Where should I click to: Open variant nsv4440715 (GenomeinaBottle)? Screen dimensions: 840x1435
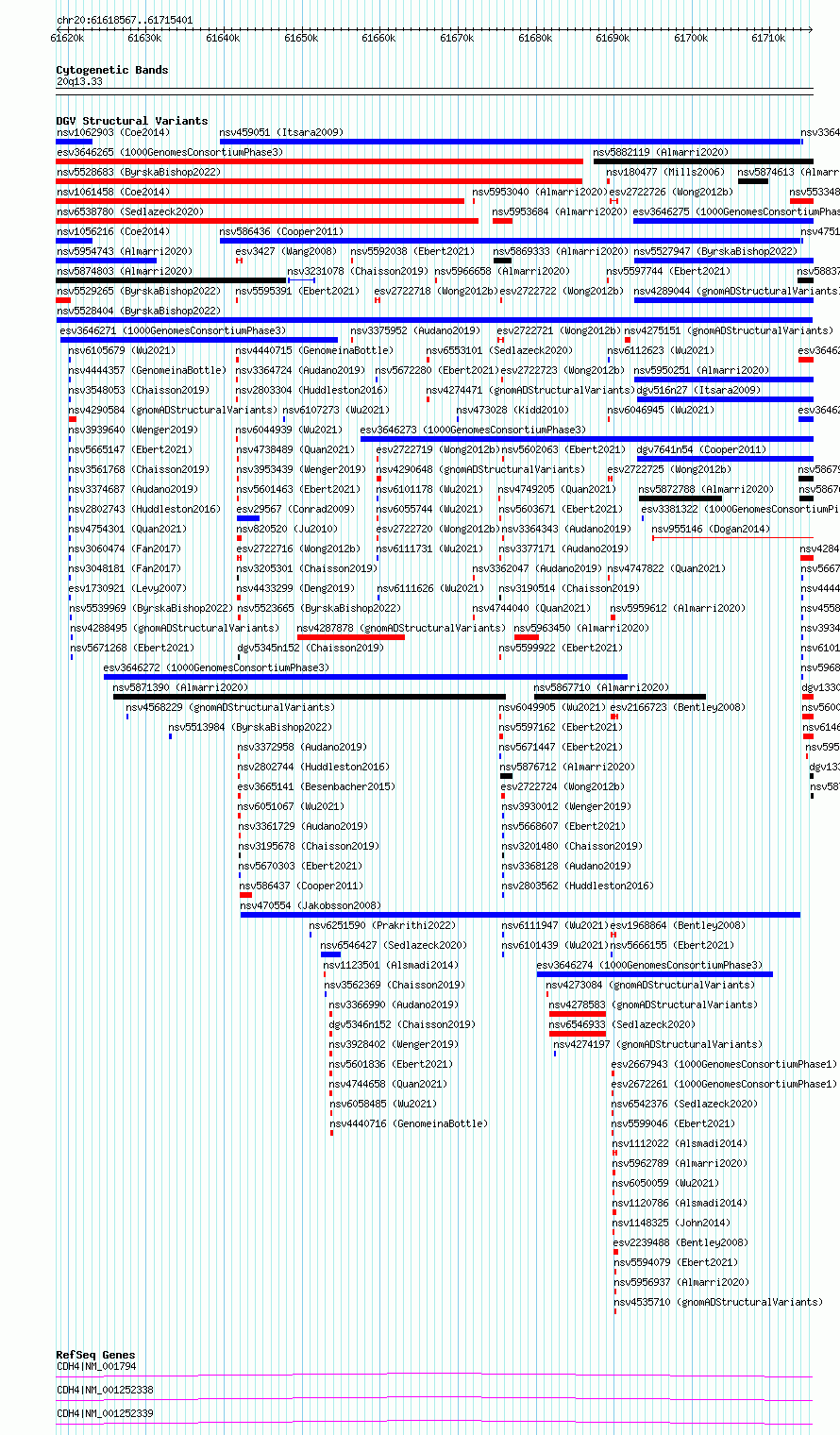pos(314,351)
